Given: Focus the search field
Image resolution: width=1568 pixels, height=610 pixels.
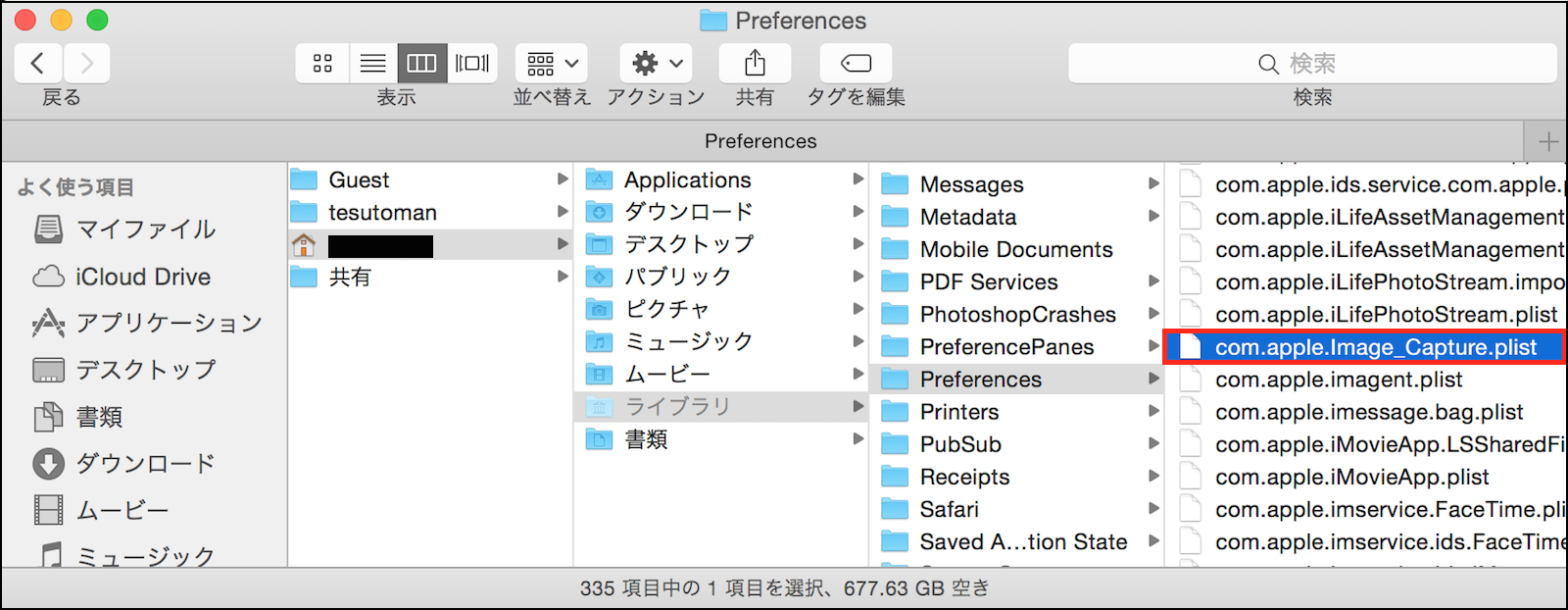Looking at the screenshot, I should point(1311,64).
